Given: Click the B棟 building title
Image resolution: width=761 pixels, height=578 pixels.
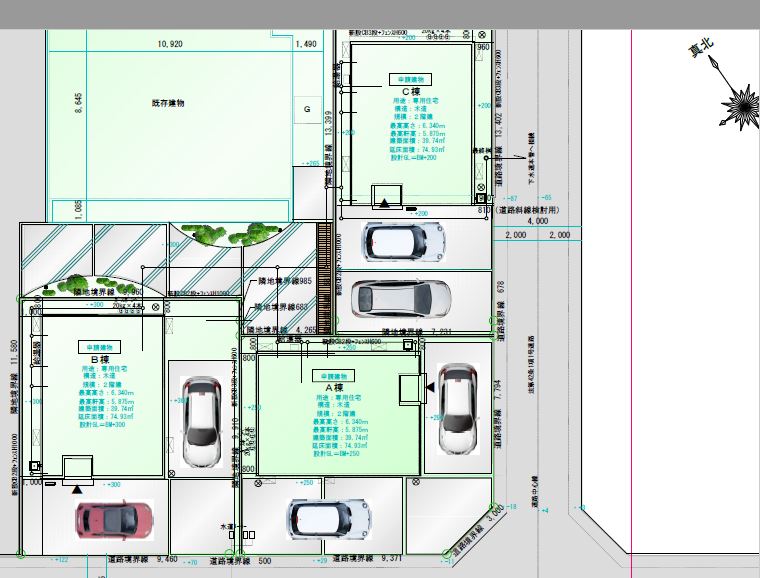Looking at the screenshot, I should (100, 360).
